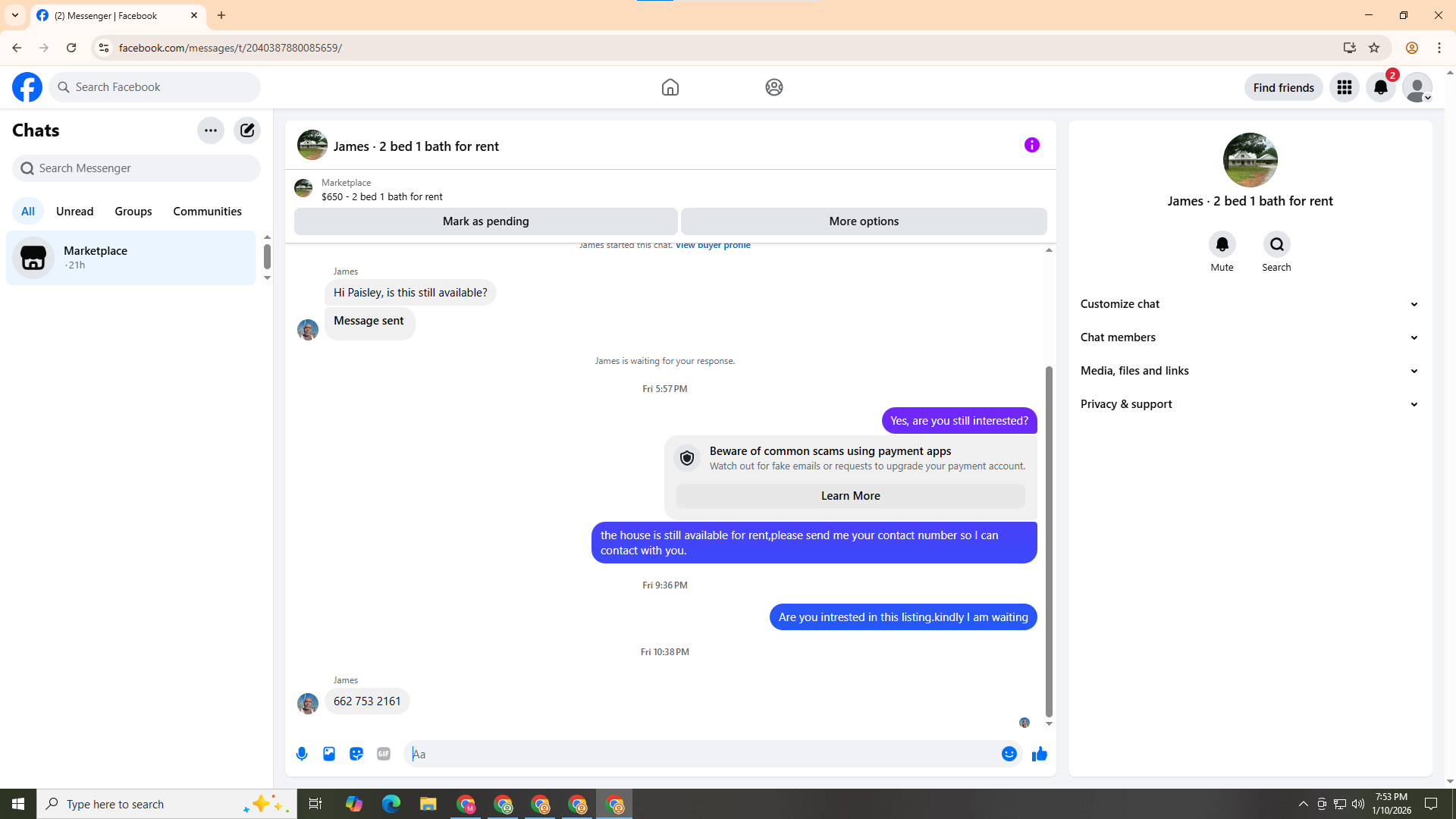Open View buyer profile link

point(713,246)
